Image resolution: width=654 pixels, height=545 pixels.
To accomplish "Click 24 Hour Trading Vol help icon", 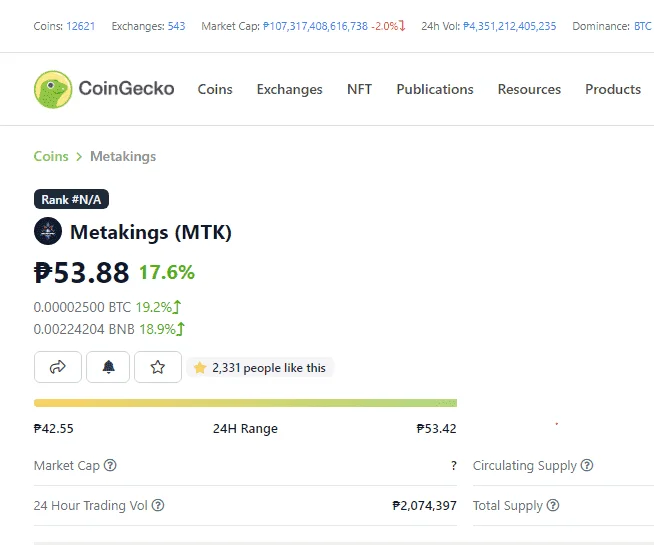I will (158, 505).
